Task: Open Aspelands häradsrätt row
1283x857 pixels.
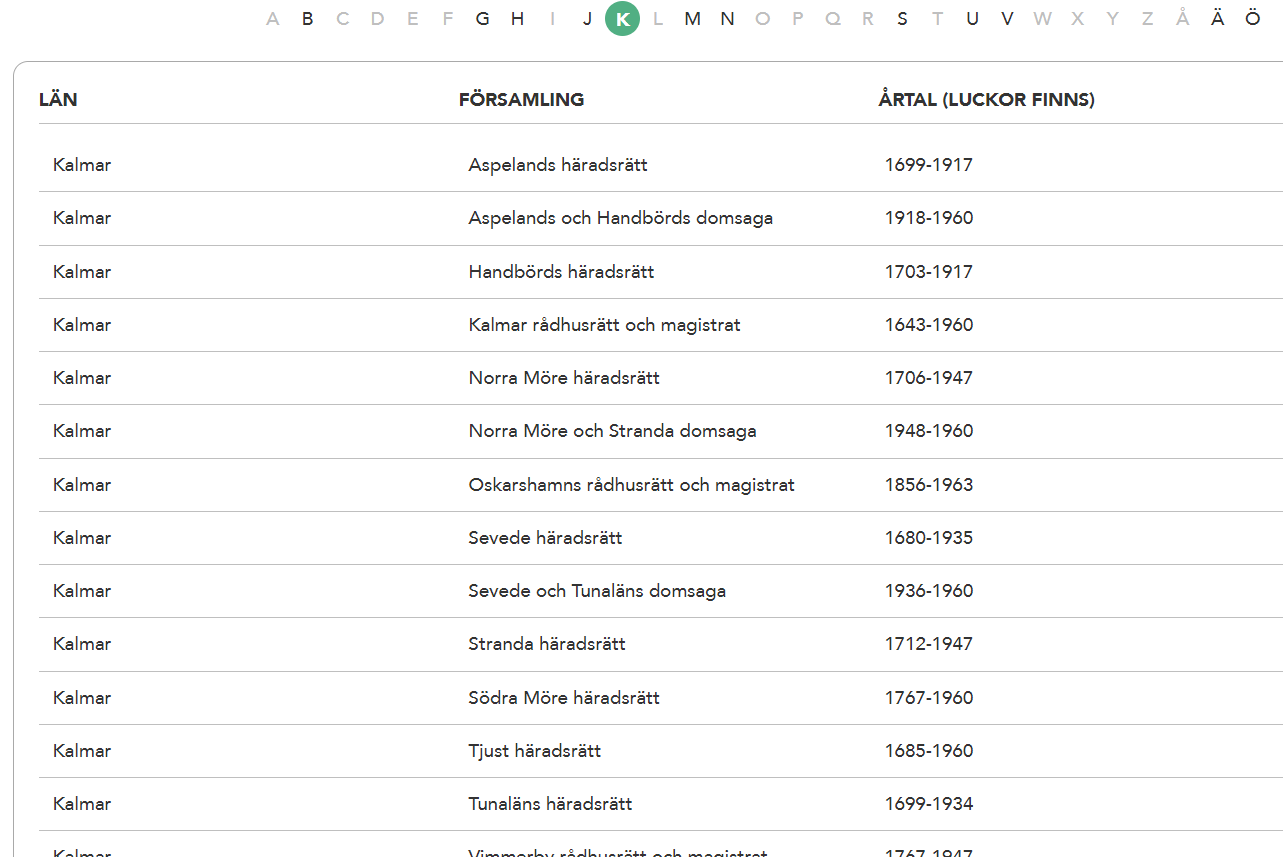Action: (660, 165)
